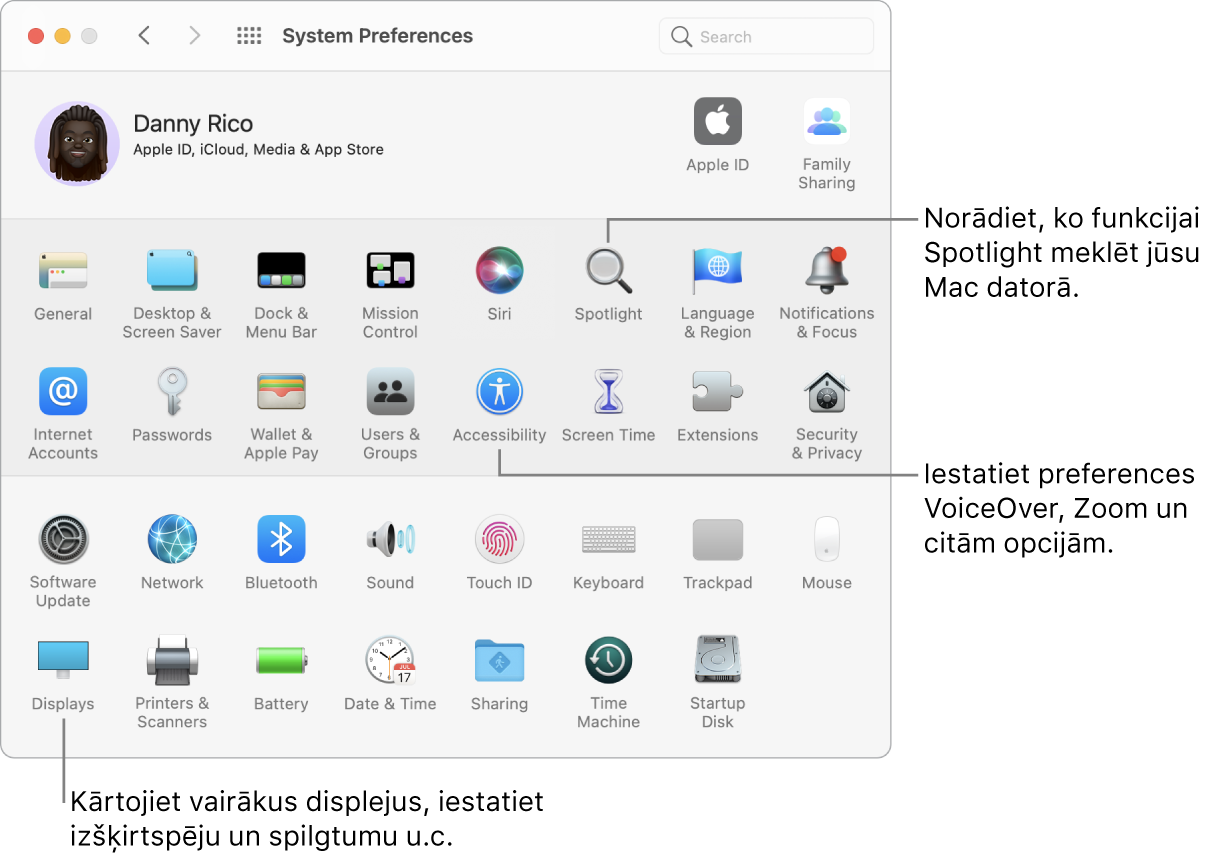Go back to the previous preferences pane
This screenshot has height=865, width=1208.
pyautogui.click(x=143, y=35)
